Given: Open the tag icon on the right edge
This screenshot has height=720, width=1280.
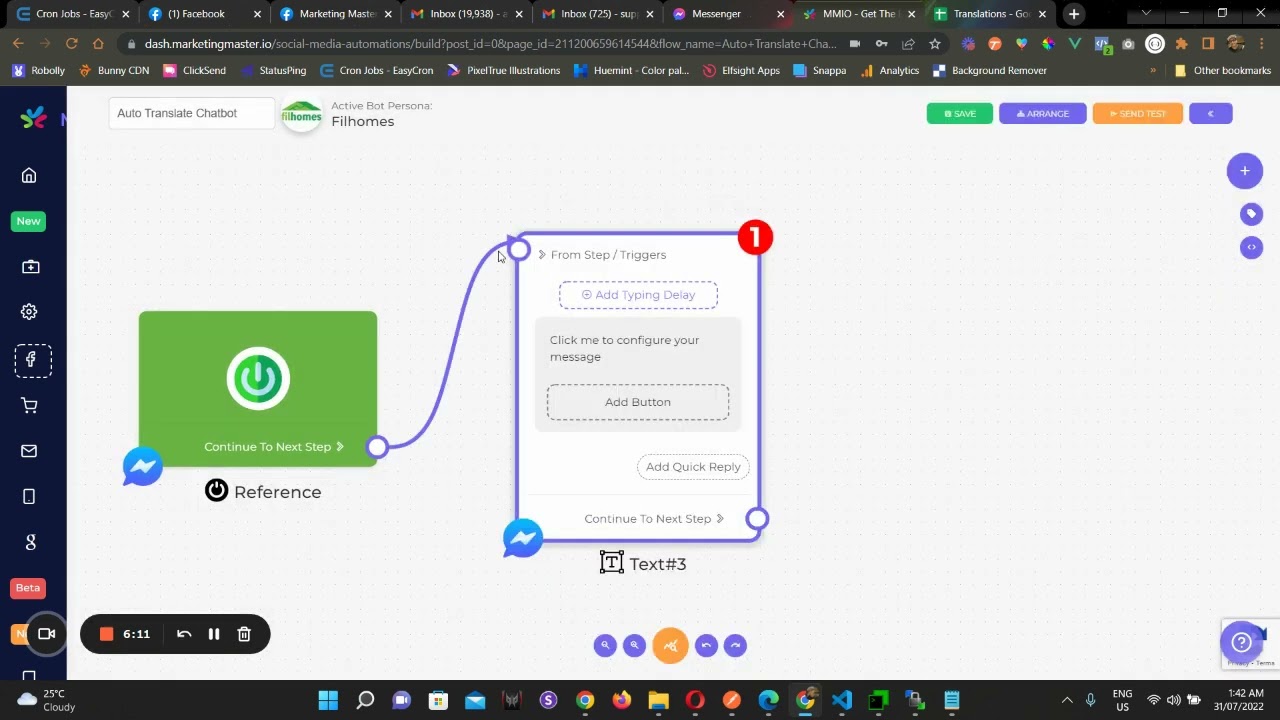Looking at the screenshot, I should 1251,214.
